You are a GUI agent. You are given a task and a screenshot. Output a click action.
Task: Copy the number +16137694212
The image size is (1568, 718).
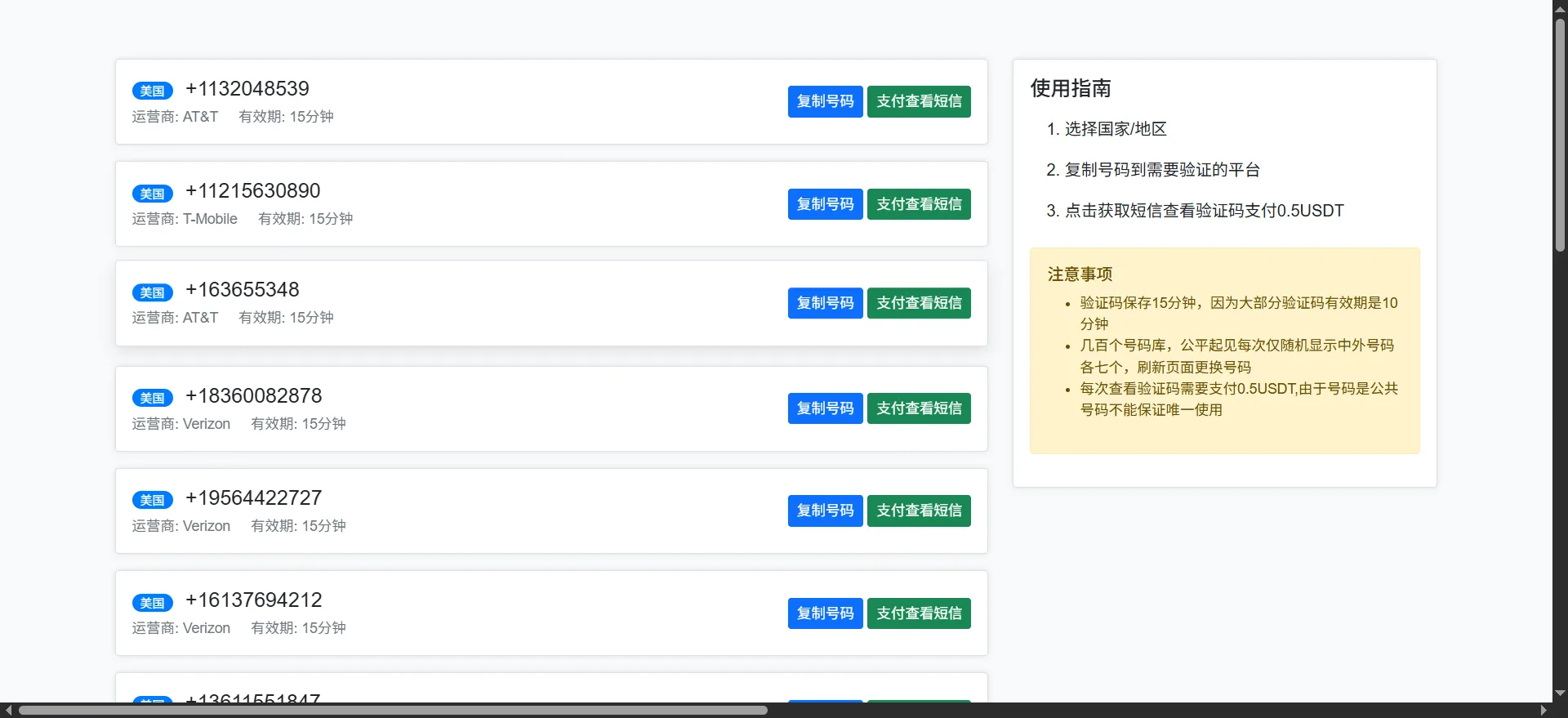pos(825,613)
